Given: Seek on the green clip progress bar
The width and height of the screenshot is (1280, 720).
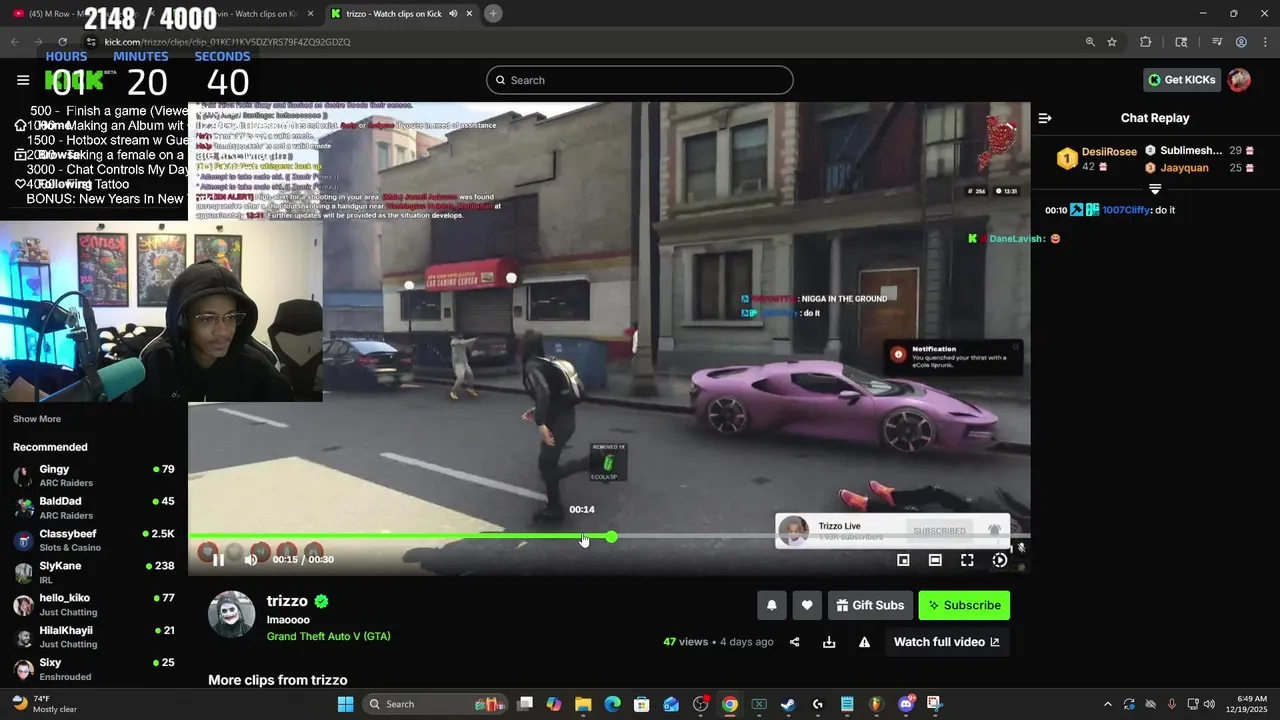Looking at the screenshot, I should (x=609, y=537).
